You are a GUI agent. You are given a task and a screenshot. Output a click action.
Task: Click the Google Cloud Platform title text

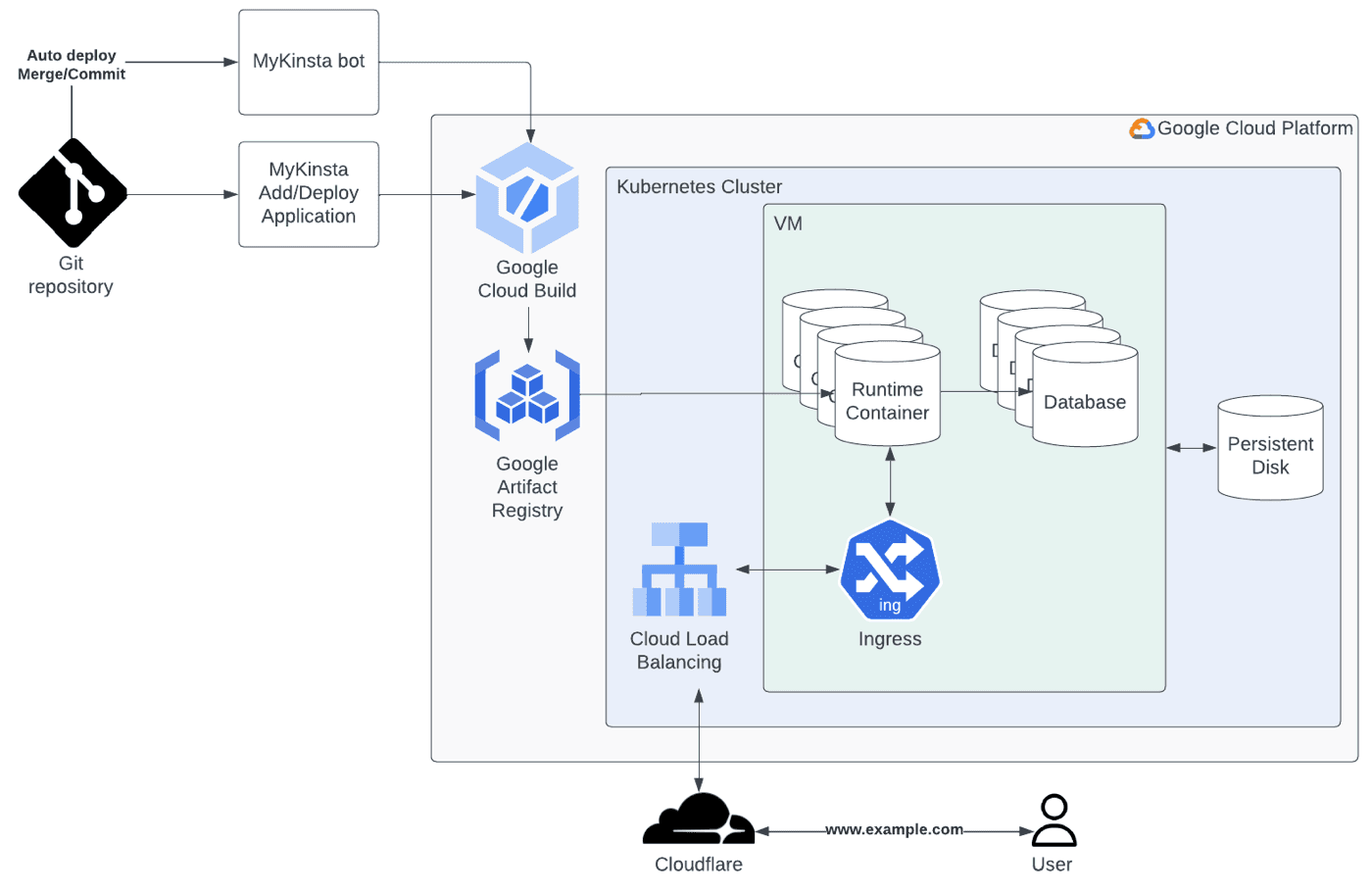tap(1255, 128)
